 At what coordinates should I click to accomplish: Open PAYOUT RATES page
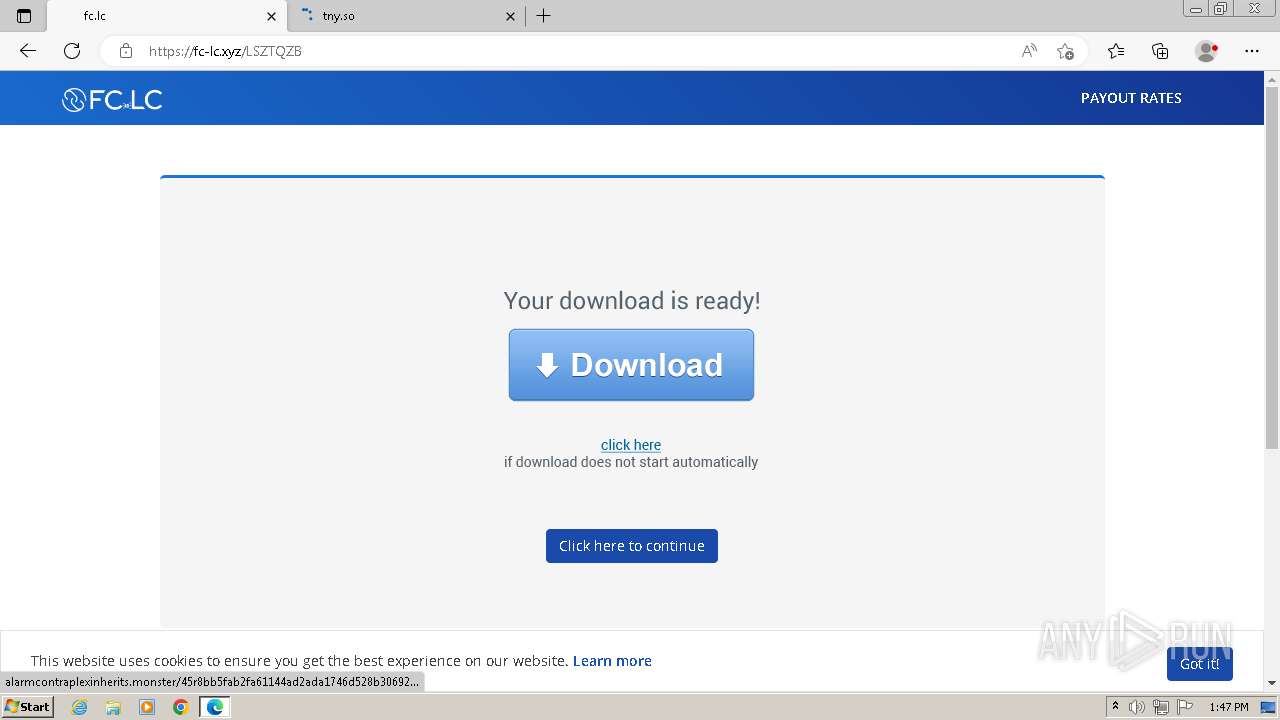(1131, 98)
